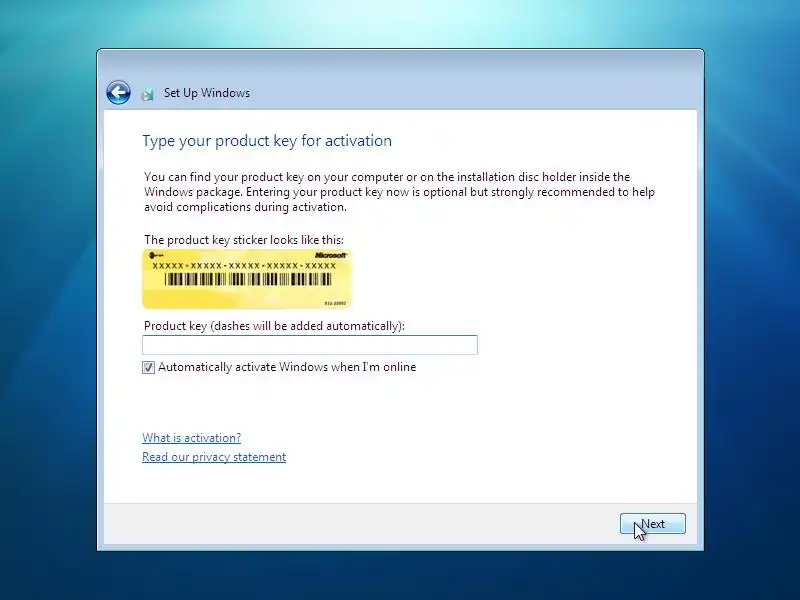Image resolution: width=800 pixels, height=600 pixels.
Task: Click the Next button
Action: tap(653, 523)
